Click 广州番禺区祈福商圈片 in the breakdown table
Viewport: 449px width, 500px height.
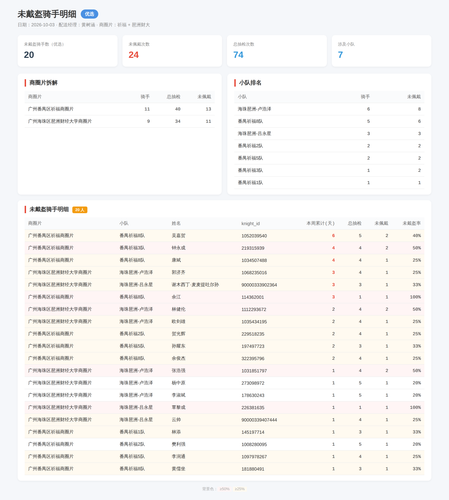[x=51, y=109]
